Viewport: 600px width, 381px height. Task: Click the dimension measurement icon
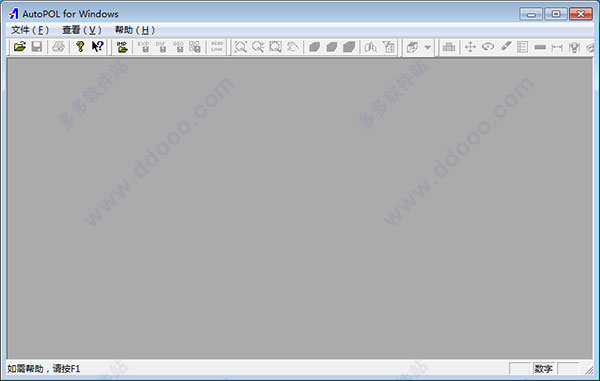[x=557, y=47]
